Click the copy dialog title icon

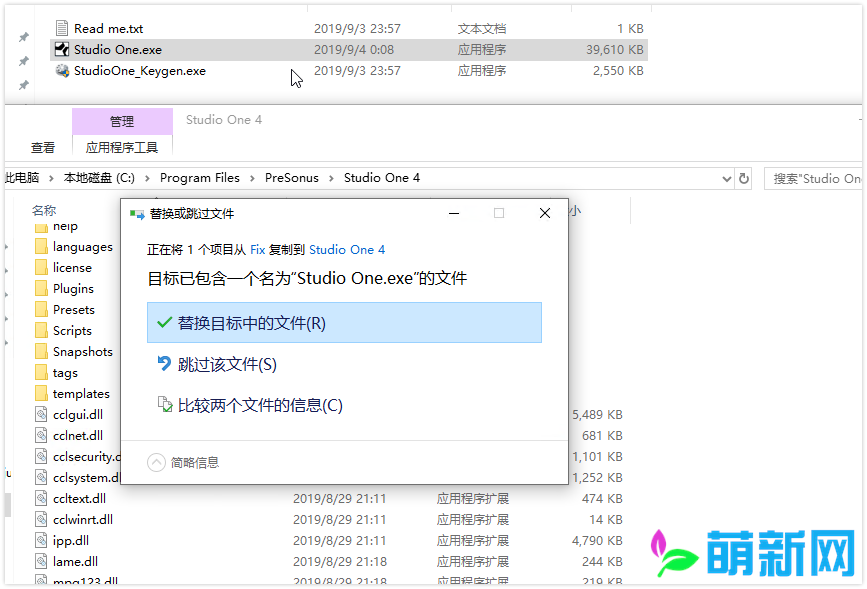tap(137, 213)
